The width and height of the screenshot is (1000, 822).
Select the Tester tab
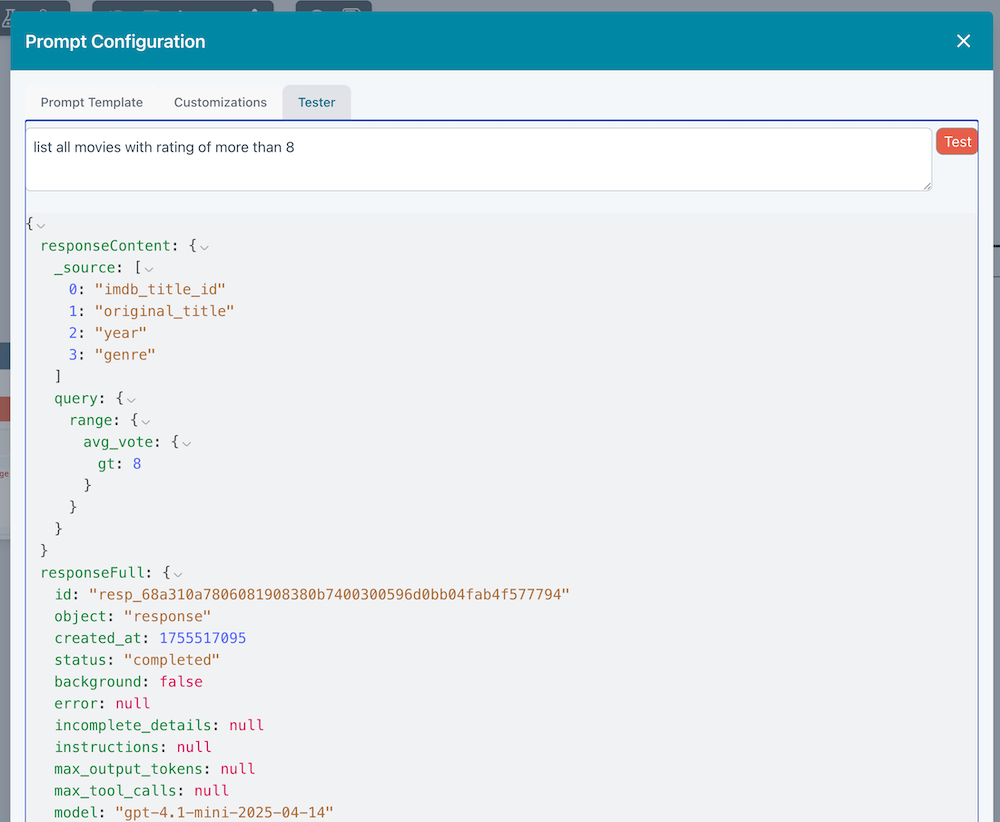316,102
